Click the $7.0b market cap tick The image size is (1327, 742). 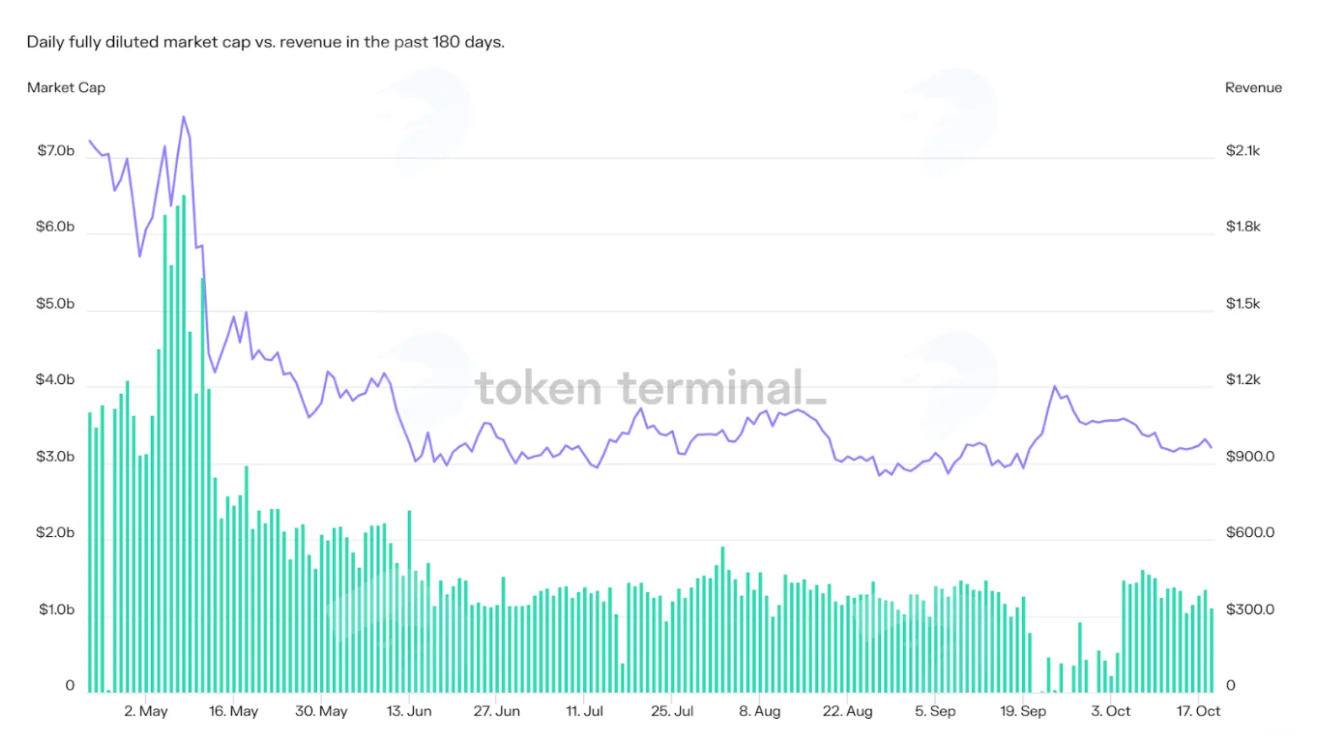pyautogui.click(x=56, y=151)
